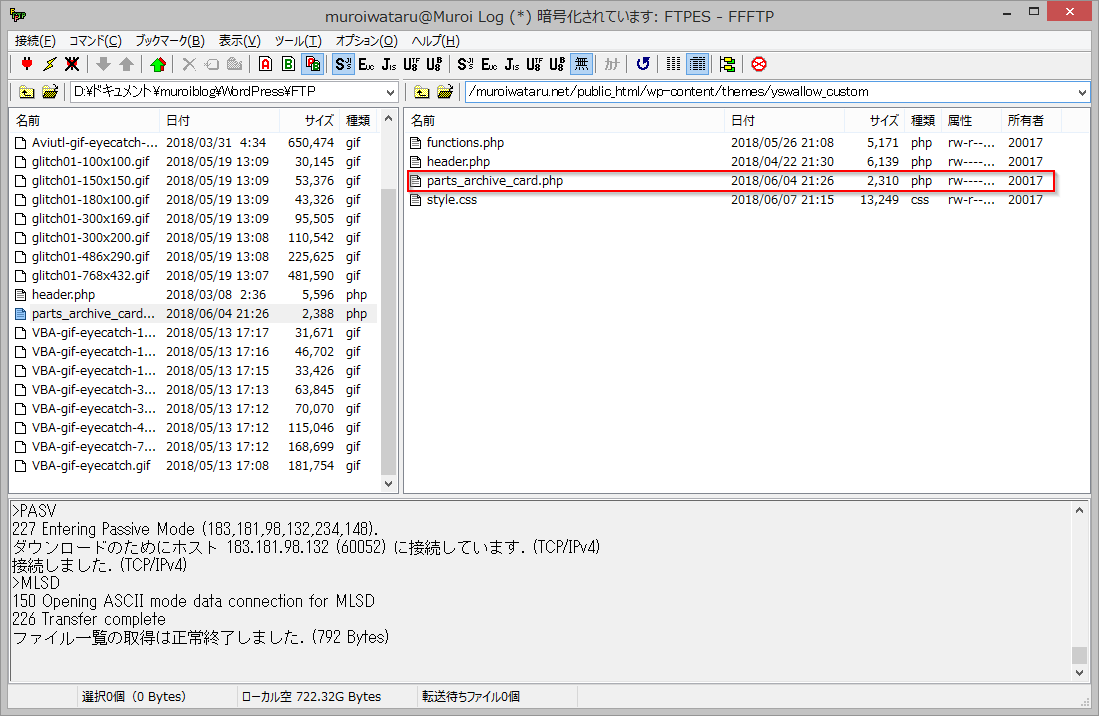Click the green Mirror Upload icon

(x=157, y=64)
